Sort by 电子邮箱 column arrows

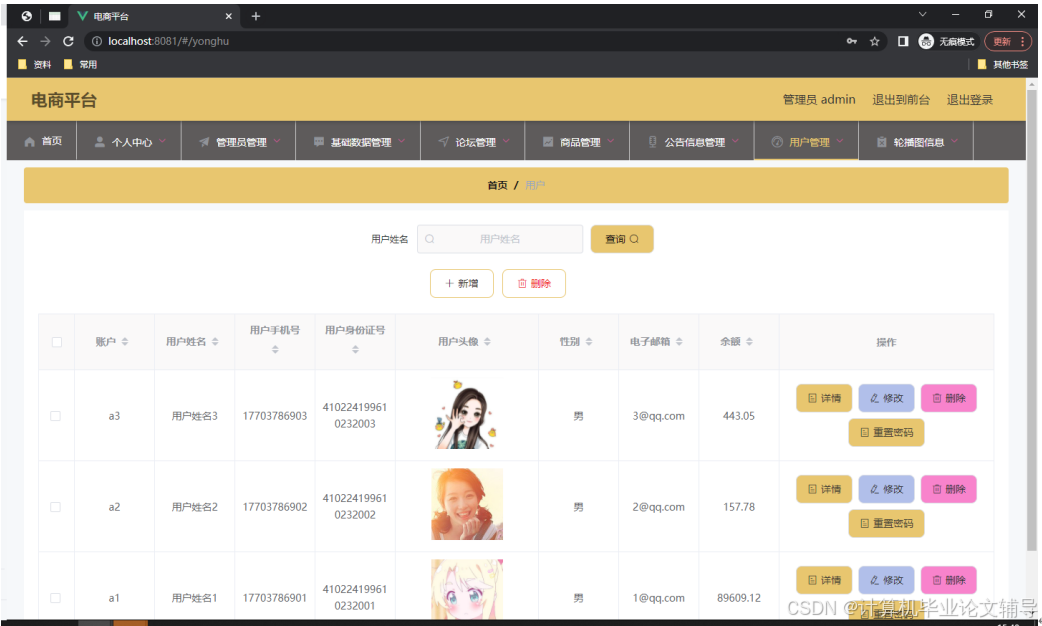[679, 342]
